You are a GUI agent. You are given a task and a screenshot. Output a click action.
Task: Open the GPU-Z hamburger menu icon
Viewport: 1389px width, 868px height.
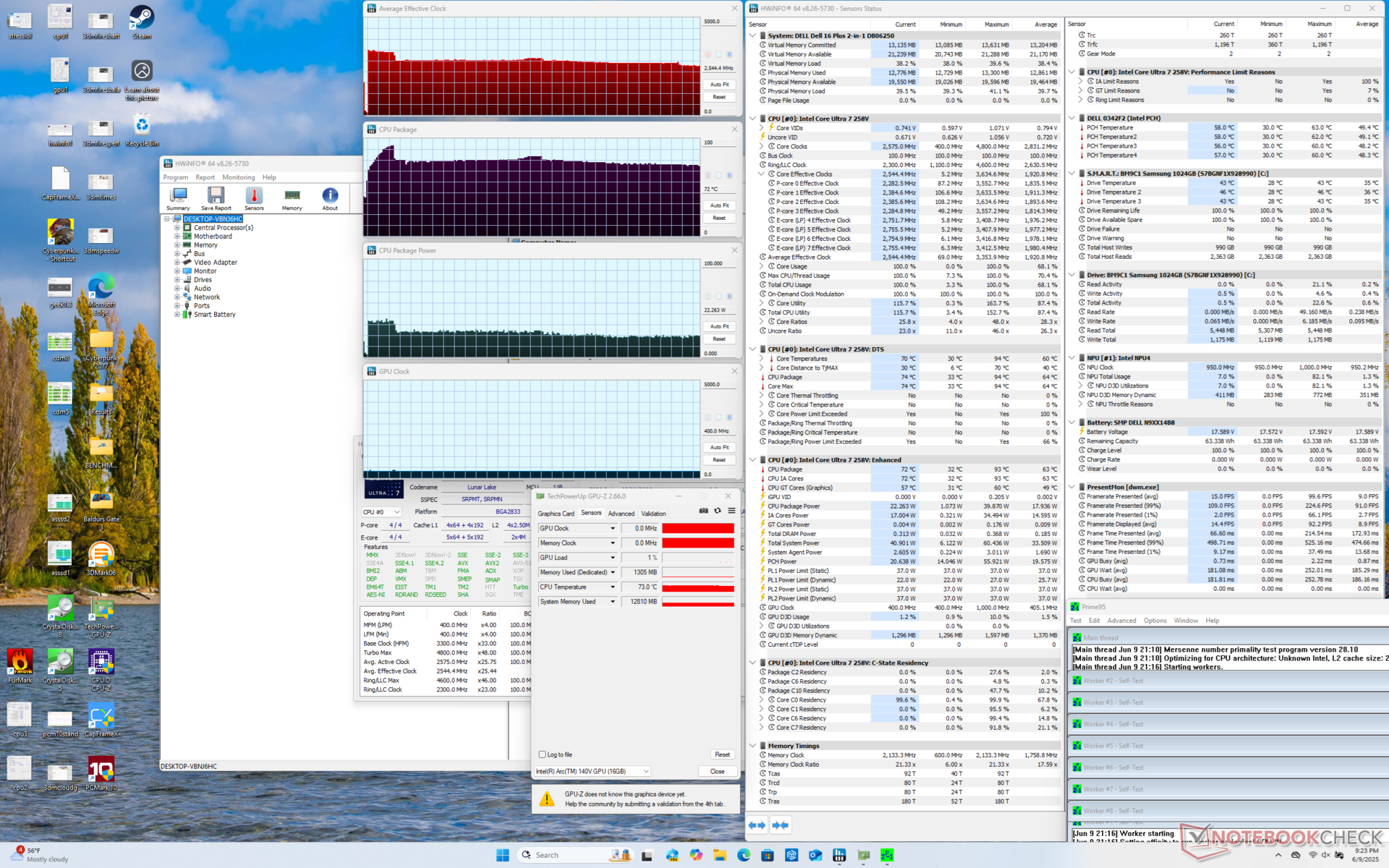[731, 511]
